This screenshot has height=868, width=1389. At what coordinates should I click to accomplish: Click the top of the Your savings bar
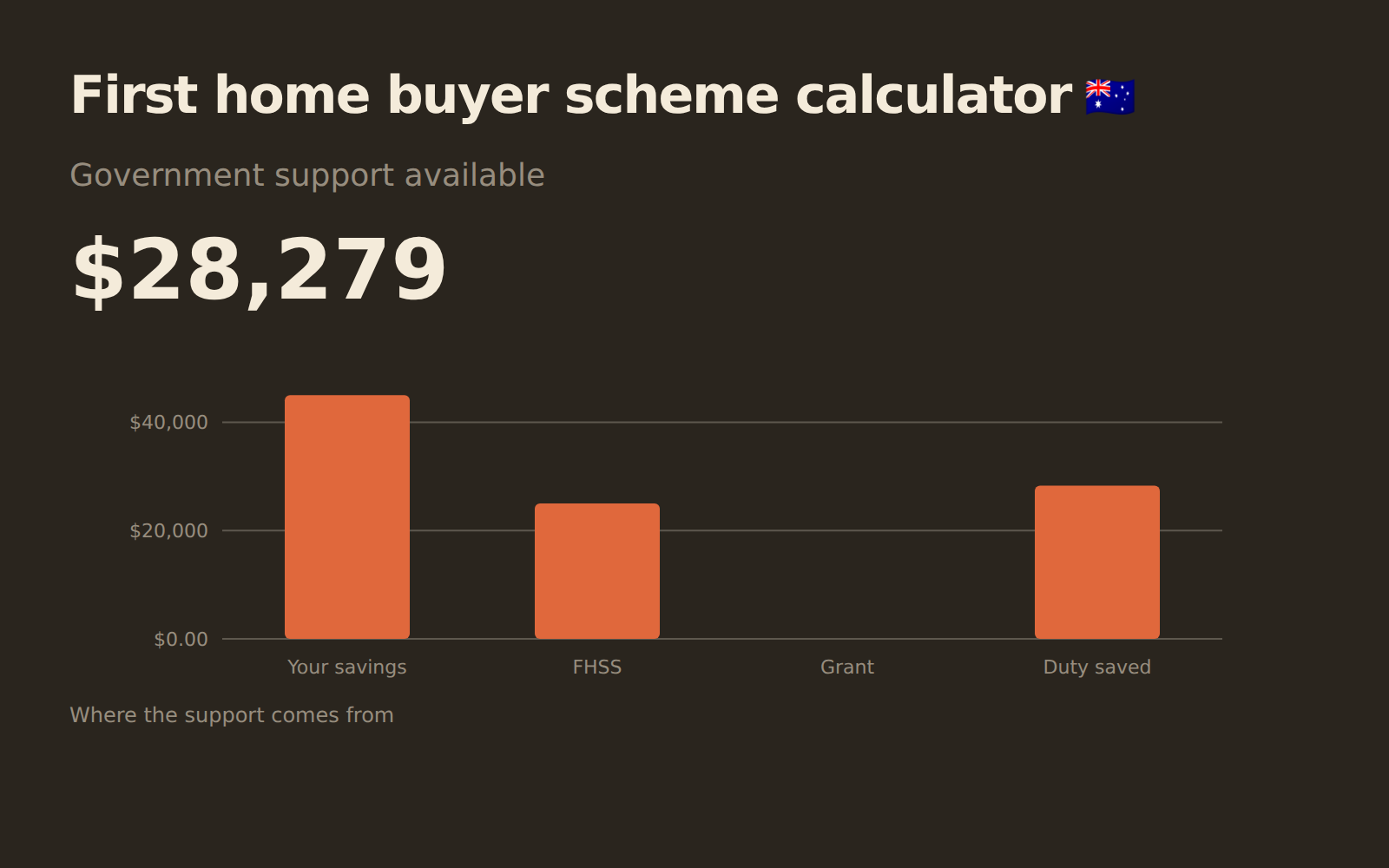click(347, 398)
